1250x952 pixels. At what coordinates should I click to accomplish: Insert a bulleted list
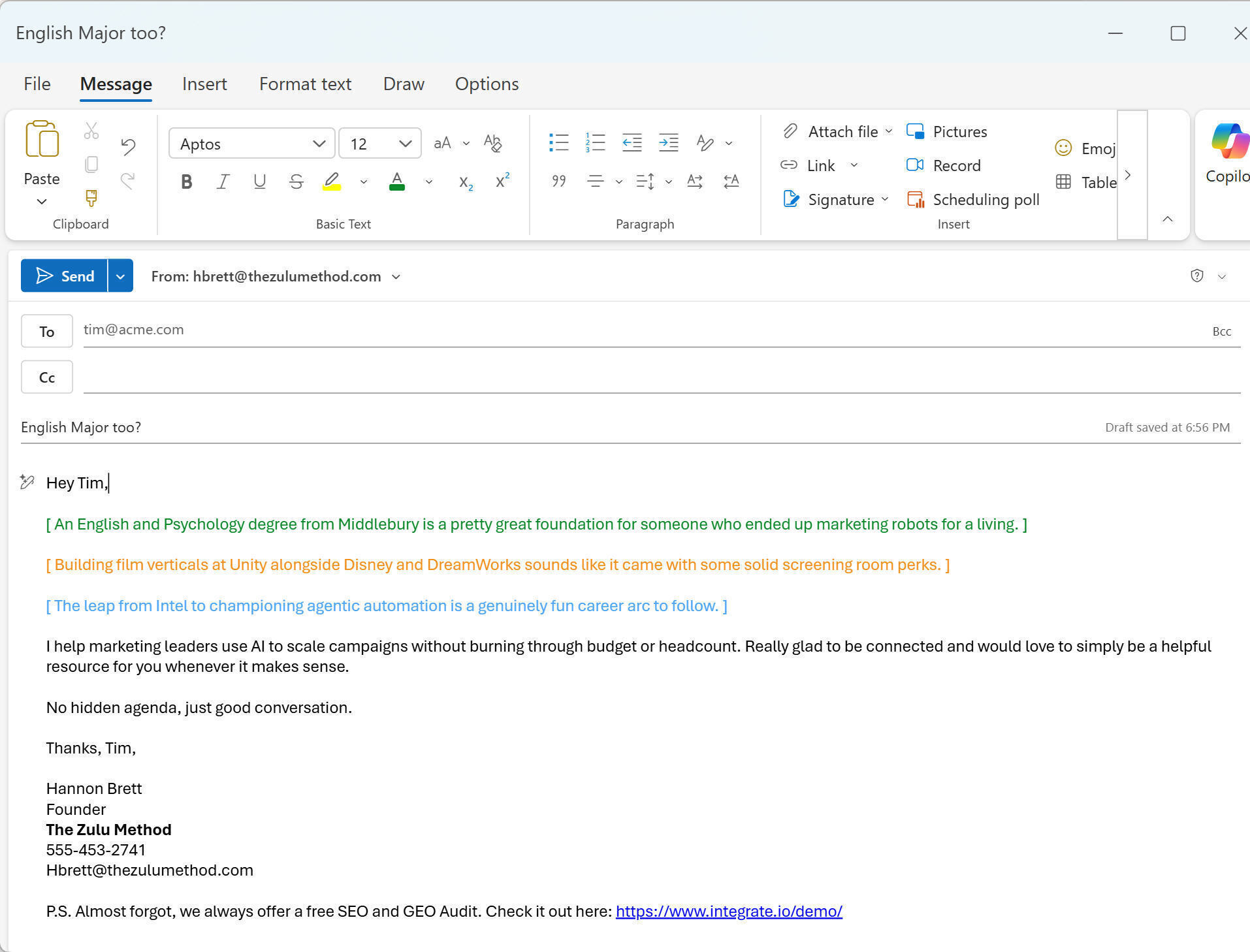(x=559, y=143)
